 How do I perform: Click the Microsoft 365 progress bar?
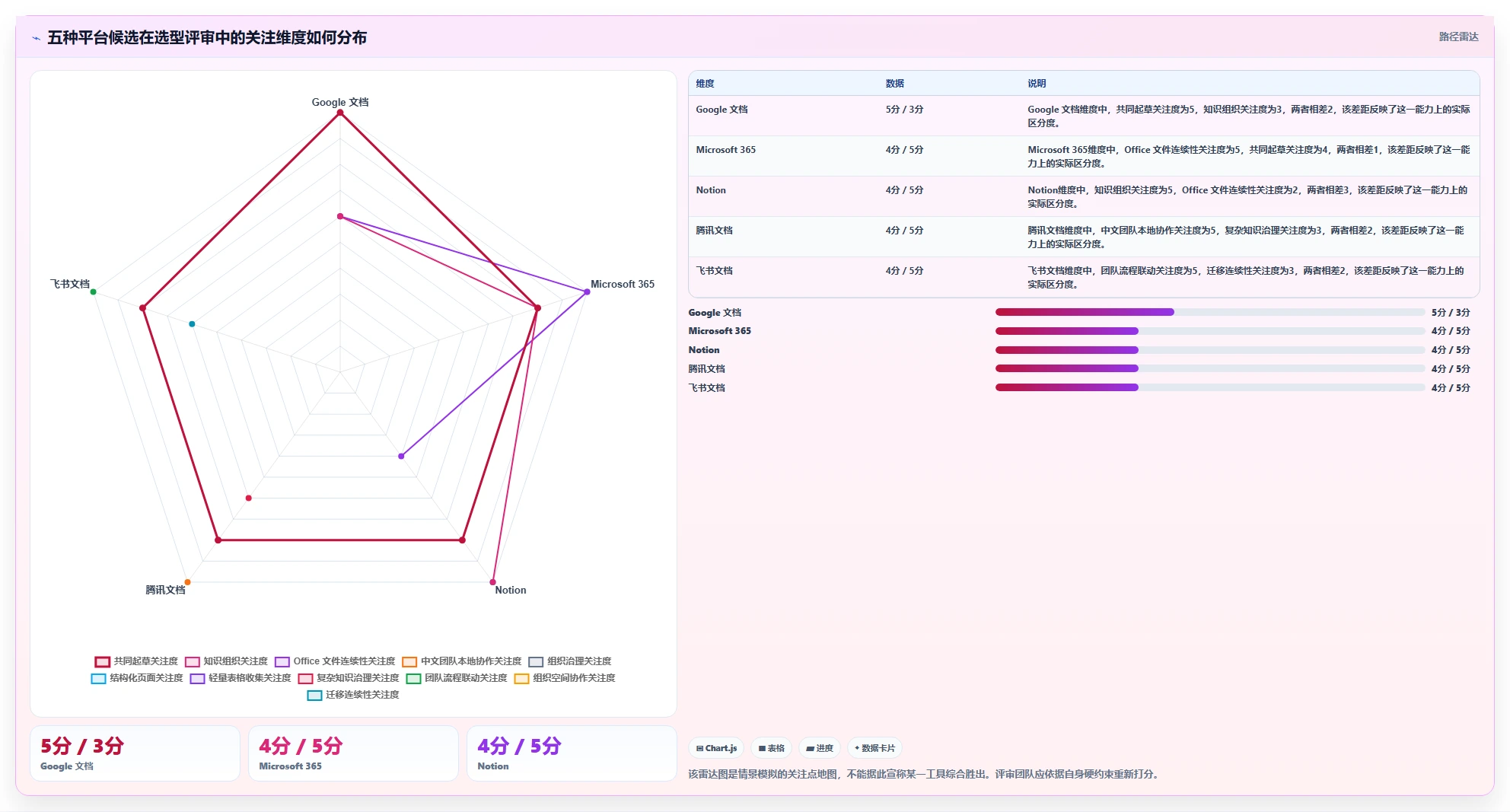pos(1210,331)
